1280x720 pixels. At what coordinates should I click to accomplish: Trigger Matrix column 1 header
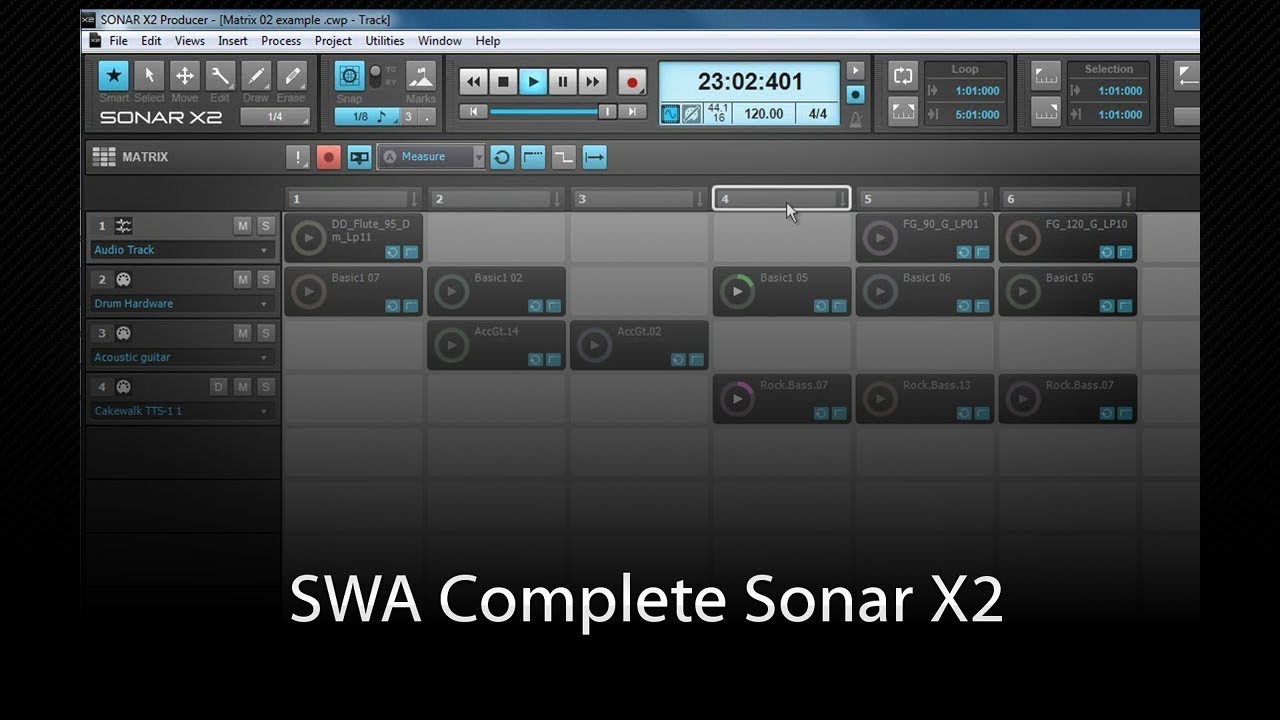click(355, 199)
